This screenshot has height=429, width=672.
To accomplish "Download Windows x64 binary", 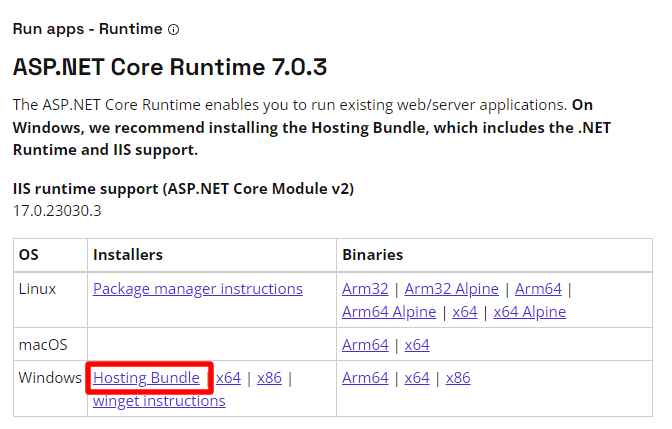I will (x=417, y=378).
